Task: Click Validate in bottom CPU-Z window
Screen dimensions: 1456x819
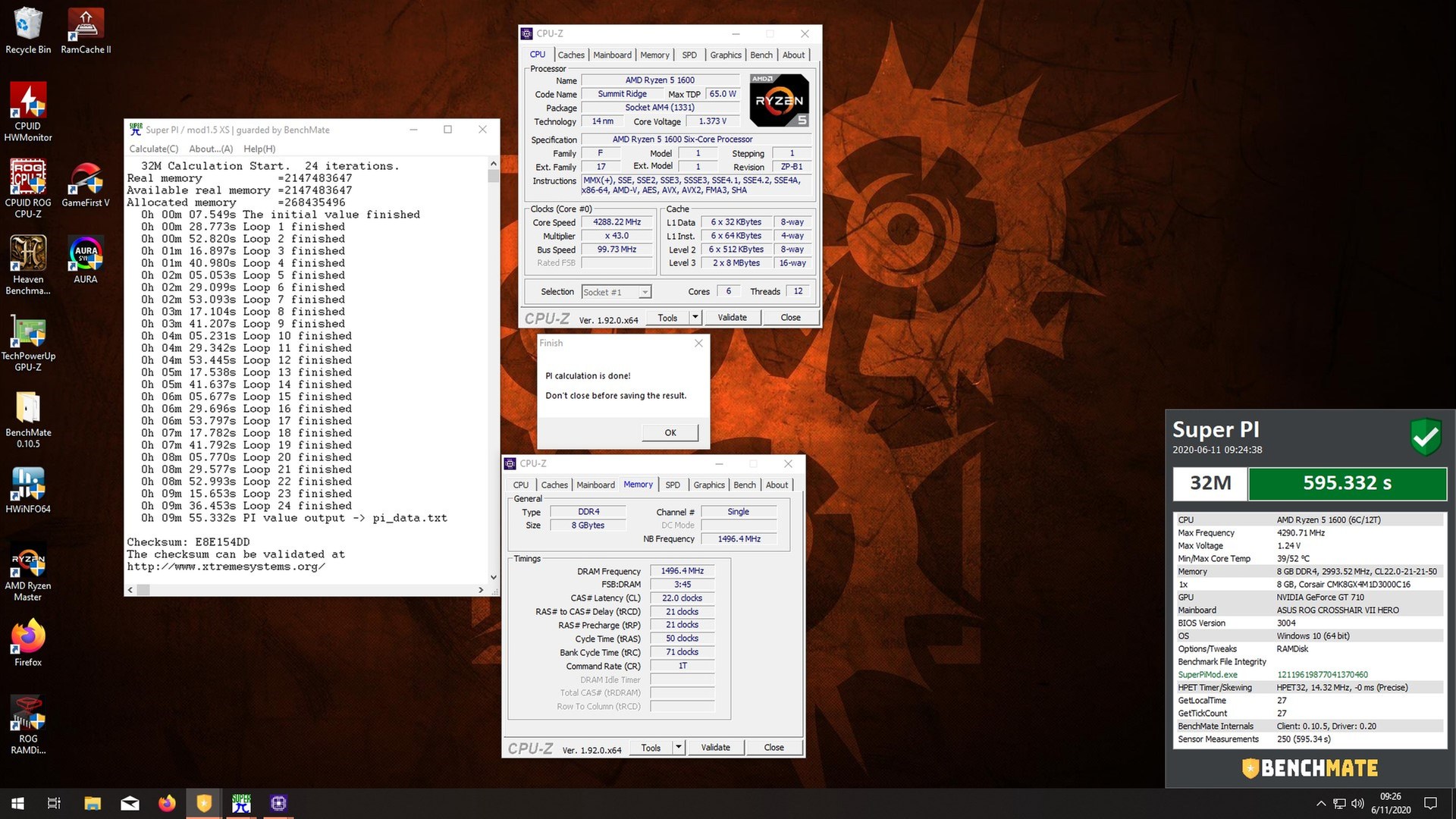Action: [716, 747]
